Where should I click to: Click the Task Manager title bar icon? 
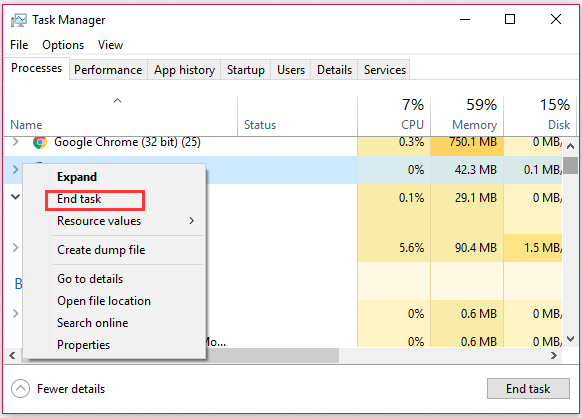coord(19,20)
